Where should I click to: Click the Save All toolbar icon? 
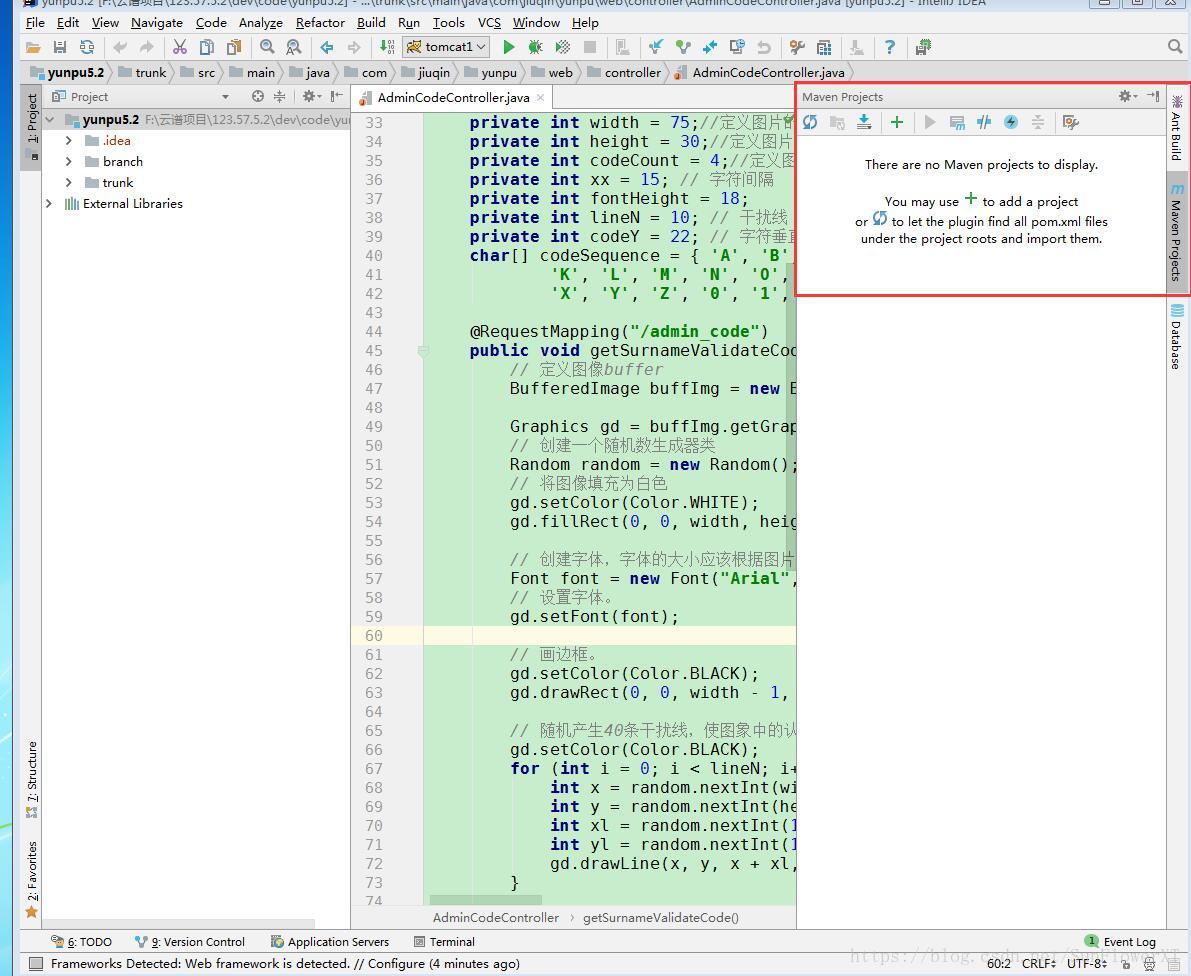point(60,47)
